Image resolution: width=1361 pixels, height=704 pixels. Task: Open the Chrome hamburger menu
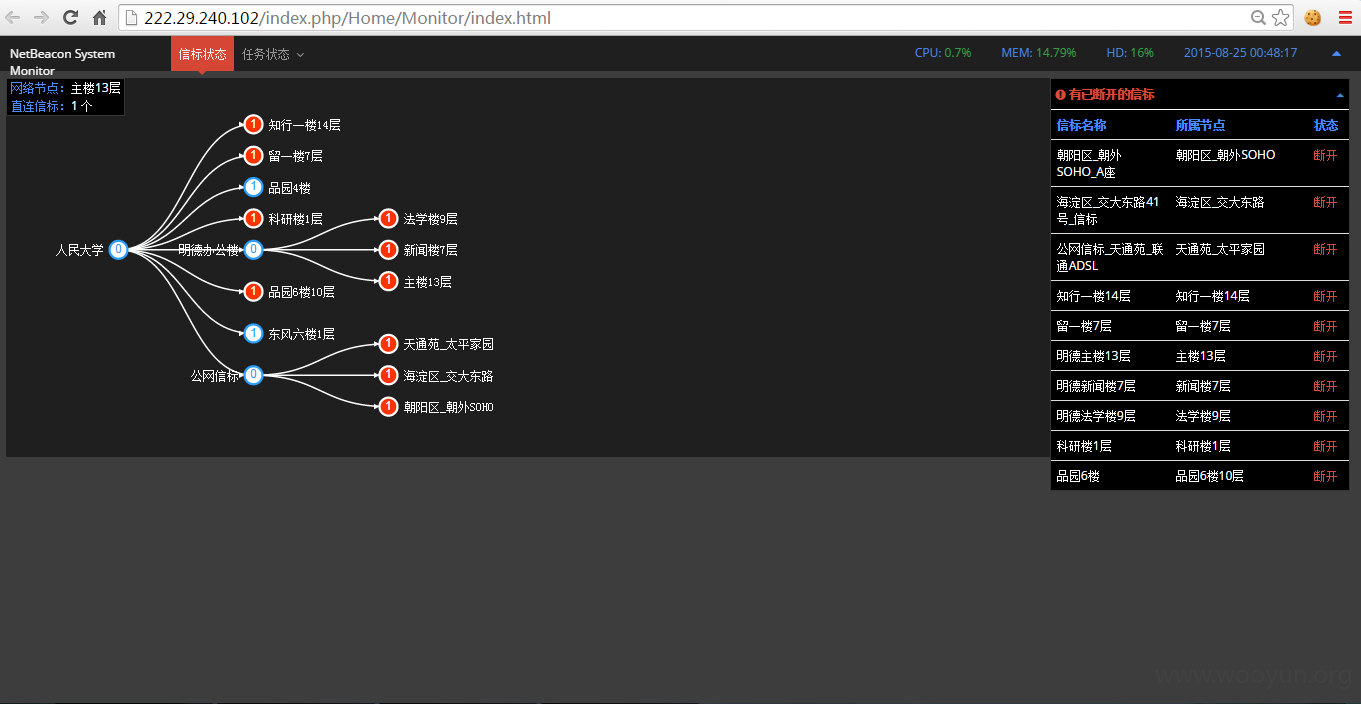click(1344, 17)
